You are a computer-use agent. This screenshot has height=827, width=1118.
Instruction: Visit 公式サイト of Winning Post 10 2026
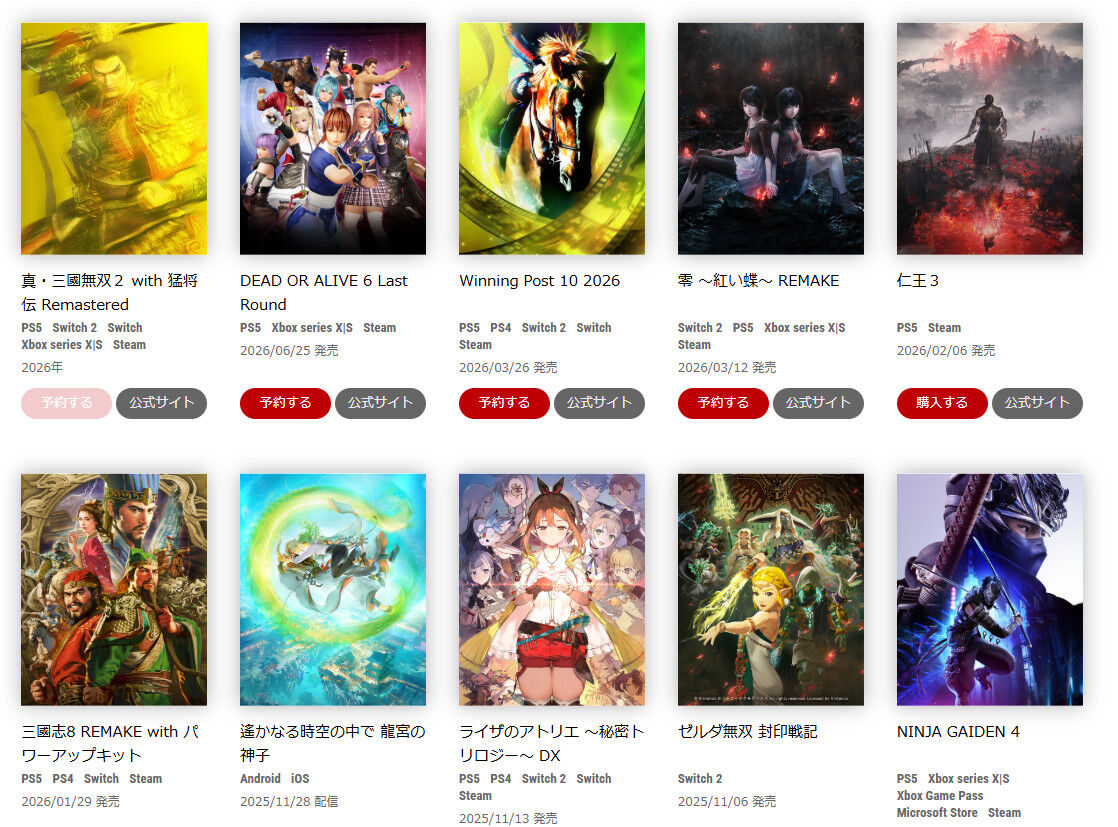599,403
